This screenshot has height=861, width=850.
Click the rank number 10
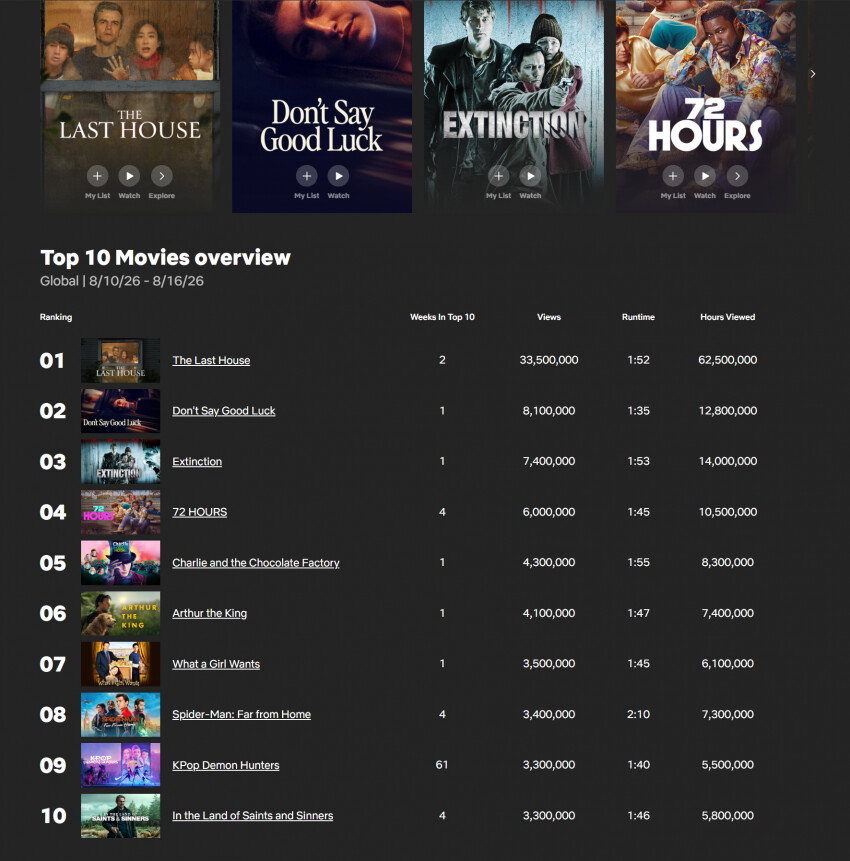pos(53,816)
